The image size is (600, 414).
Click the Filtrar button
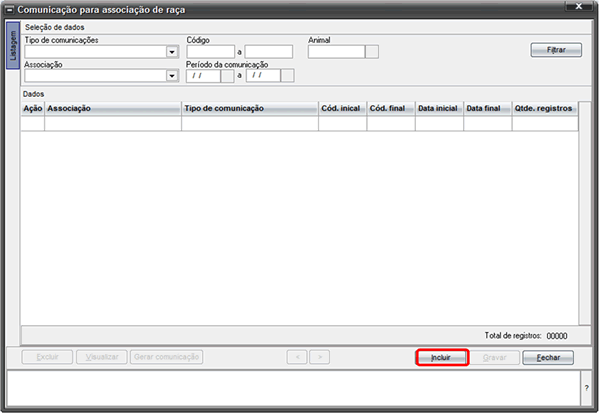556,50
